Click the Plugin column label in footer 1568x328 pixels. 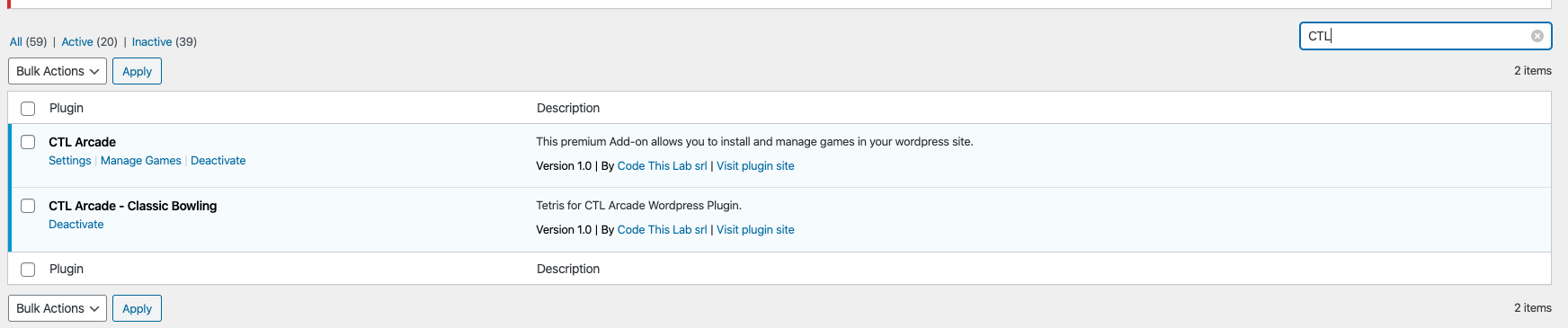pos(67,269)
